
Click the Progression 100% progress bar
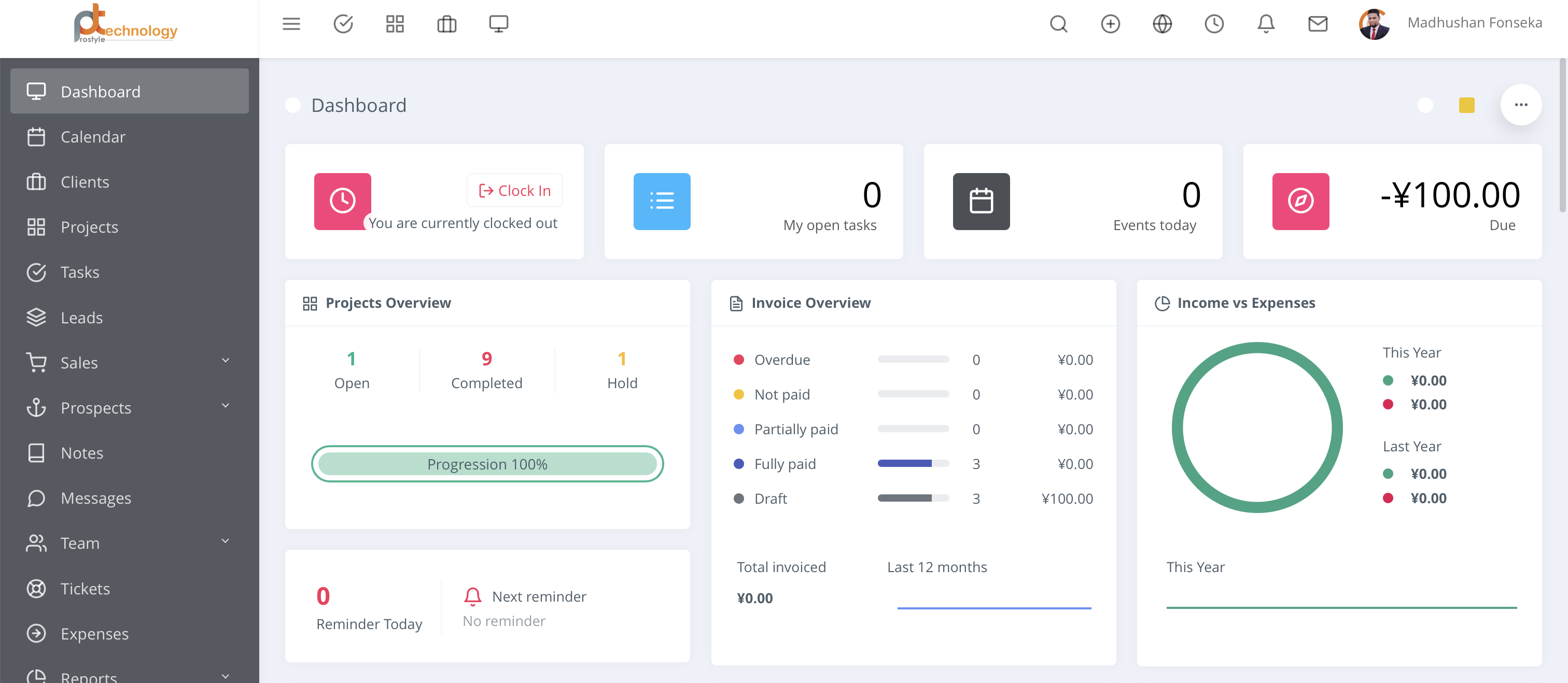[x=487, y=464]
